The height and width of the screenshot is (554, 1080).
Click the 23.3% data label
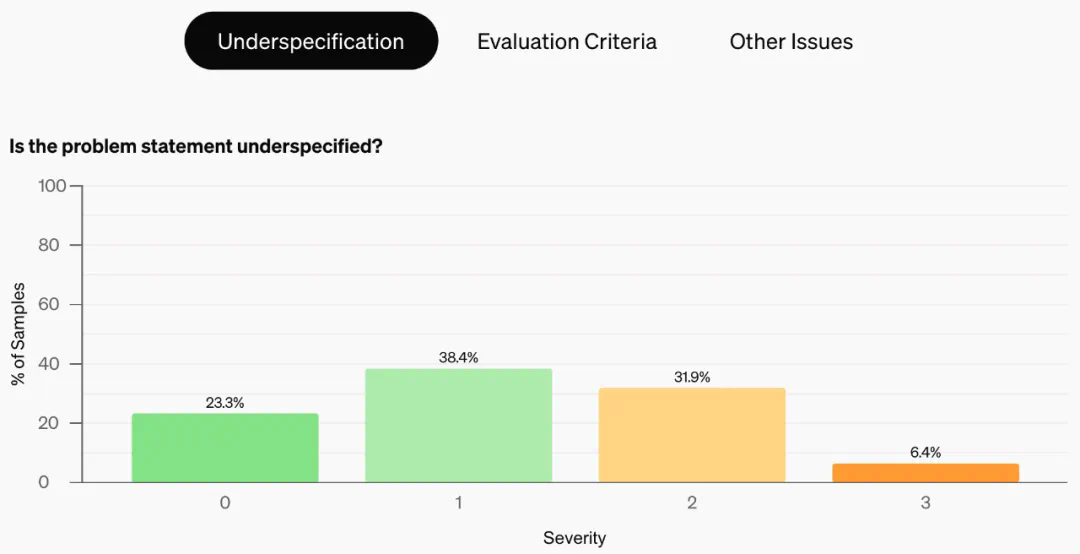[x=225, y=403]
